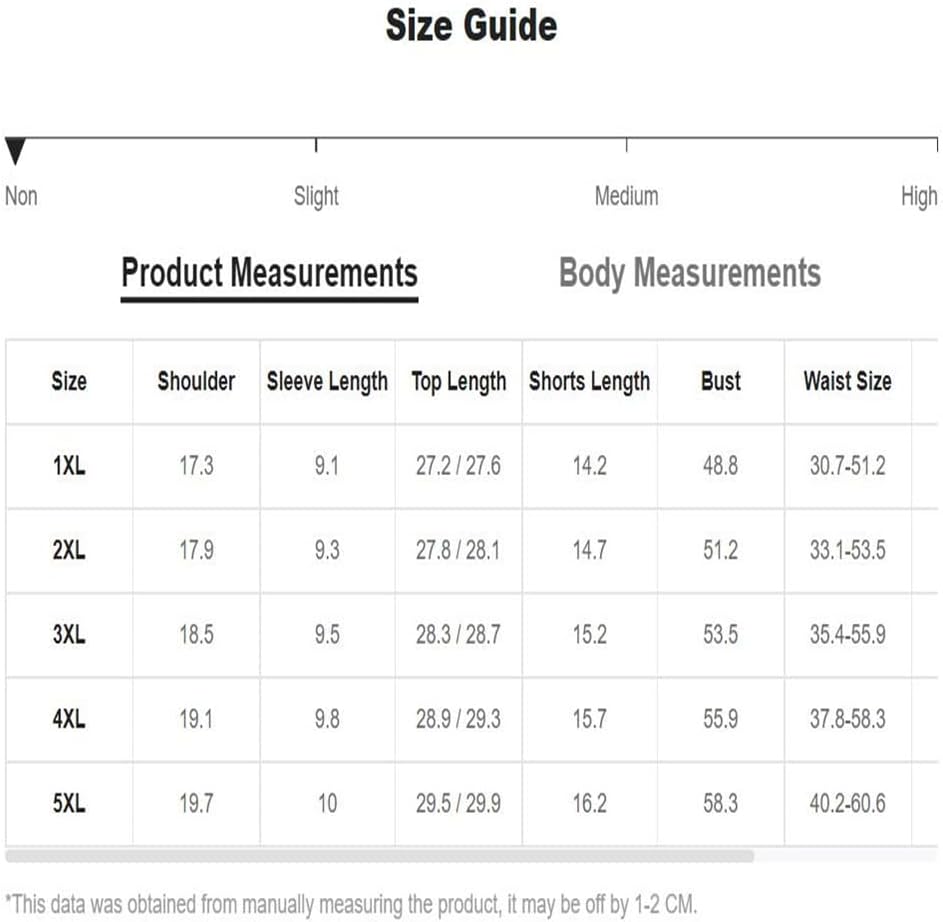Image resolution: width=943 pixels, height=922 pixels.
Task: Click the horizontal table scrollbar
Action: pos(379,855)
